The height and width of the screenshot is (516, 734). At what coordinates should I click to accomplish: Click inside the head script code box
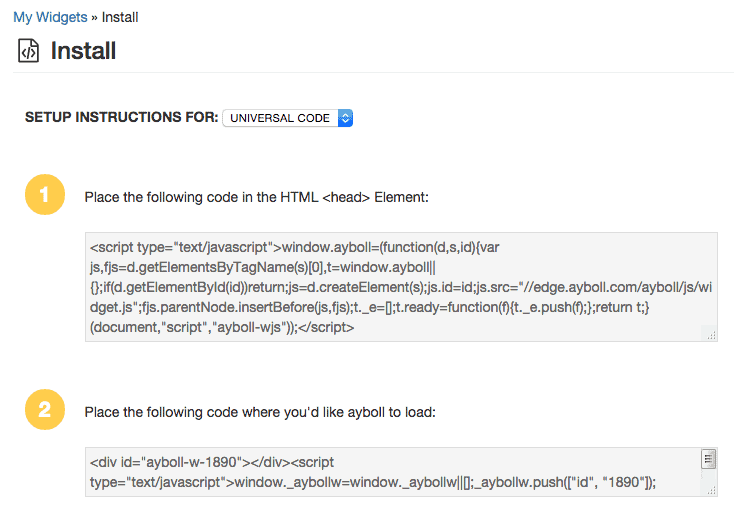click(401, 287)
